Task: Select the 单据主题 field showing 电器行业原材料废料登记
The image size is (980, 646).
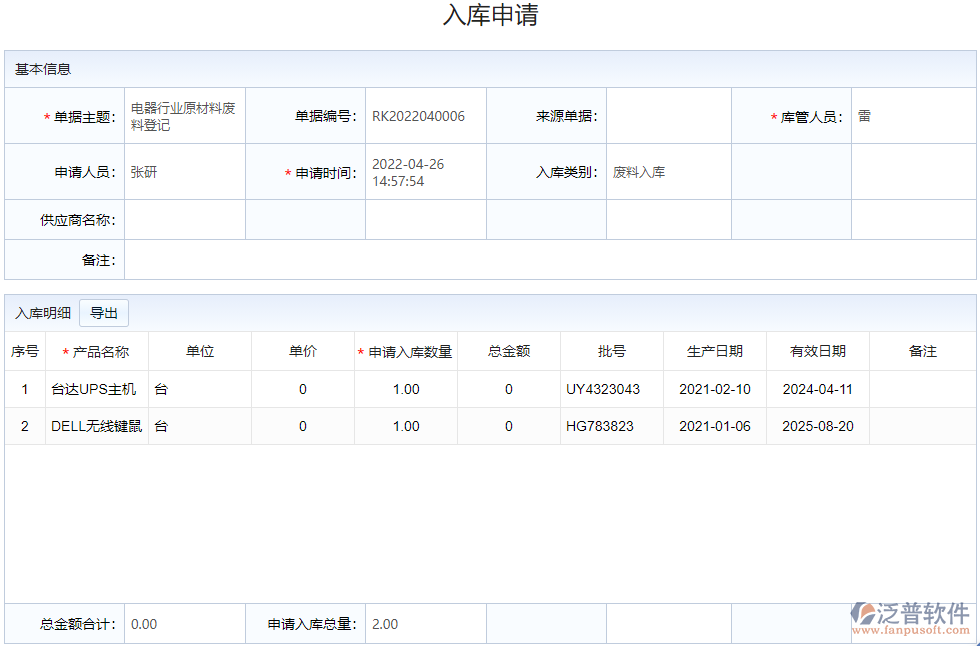Action: tap(184, 115)
